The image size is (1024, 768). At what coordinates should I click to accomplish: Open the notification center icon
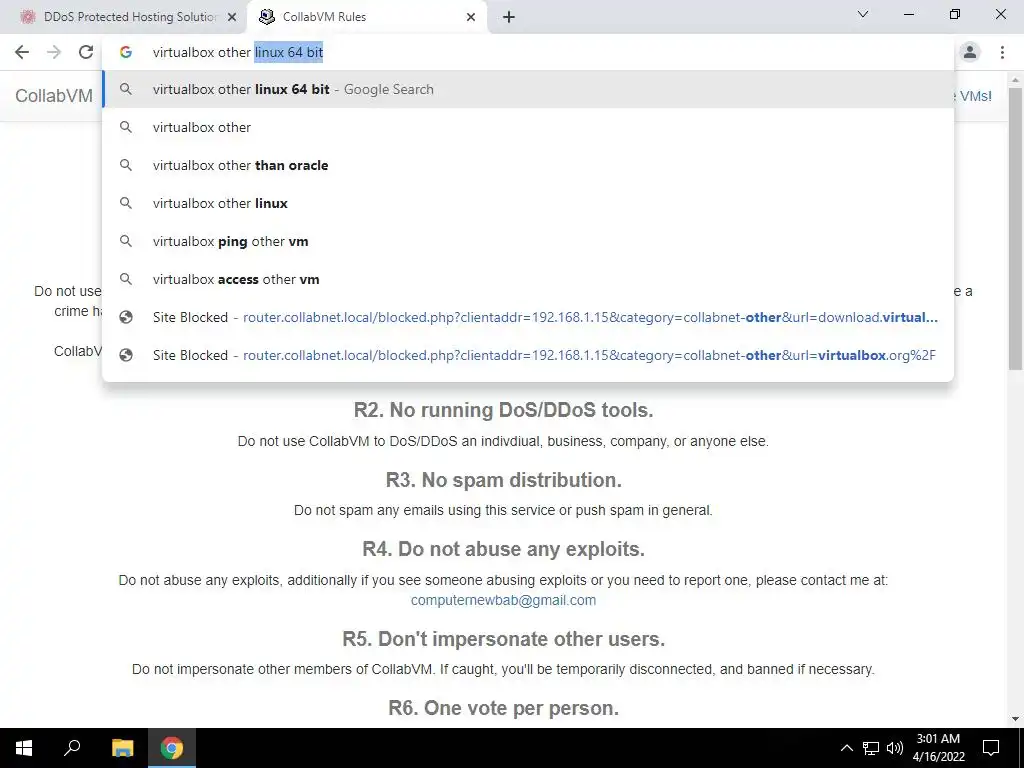click(x=991, y=748)
